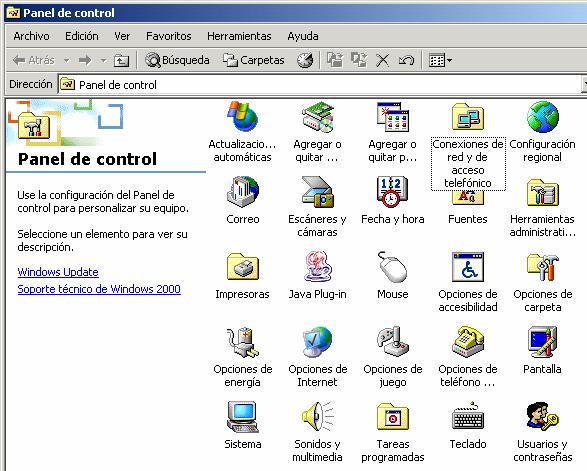This screenshot has width=587, height=471.
Task: Open the Java Plug-in control panel icon
Action: pos(317,267)
